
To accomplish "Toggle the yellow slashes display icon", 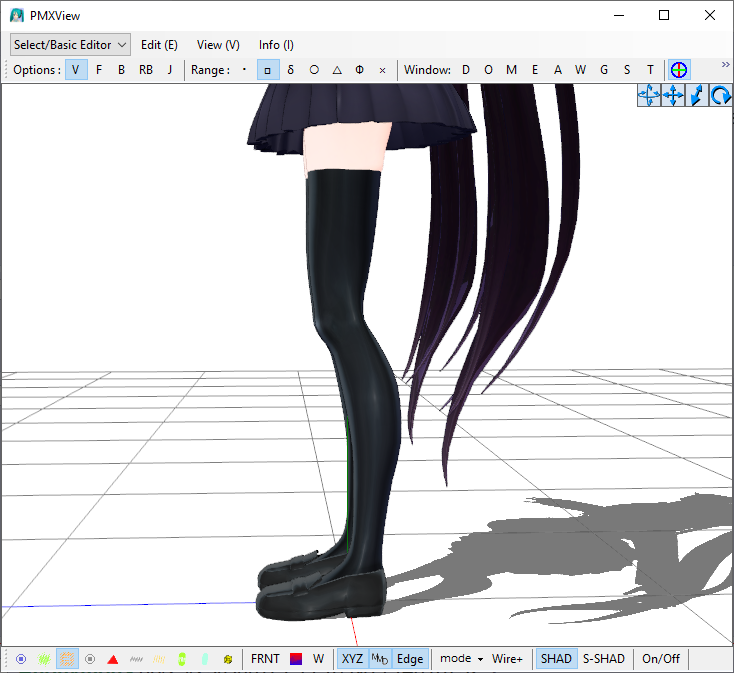I will point(159,659).
